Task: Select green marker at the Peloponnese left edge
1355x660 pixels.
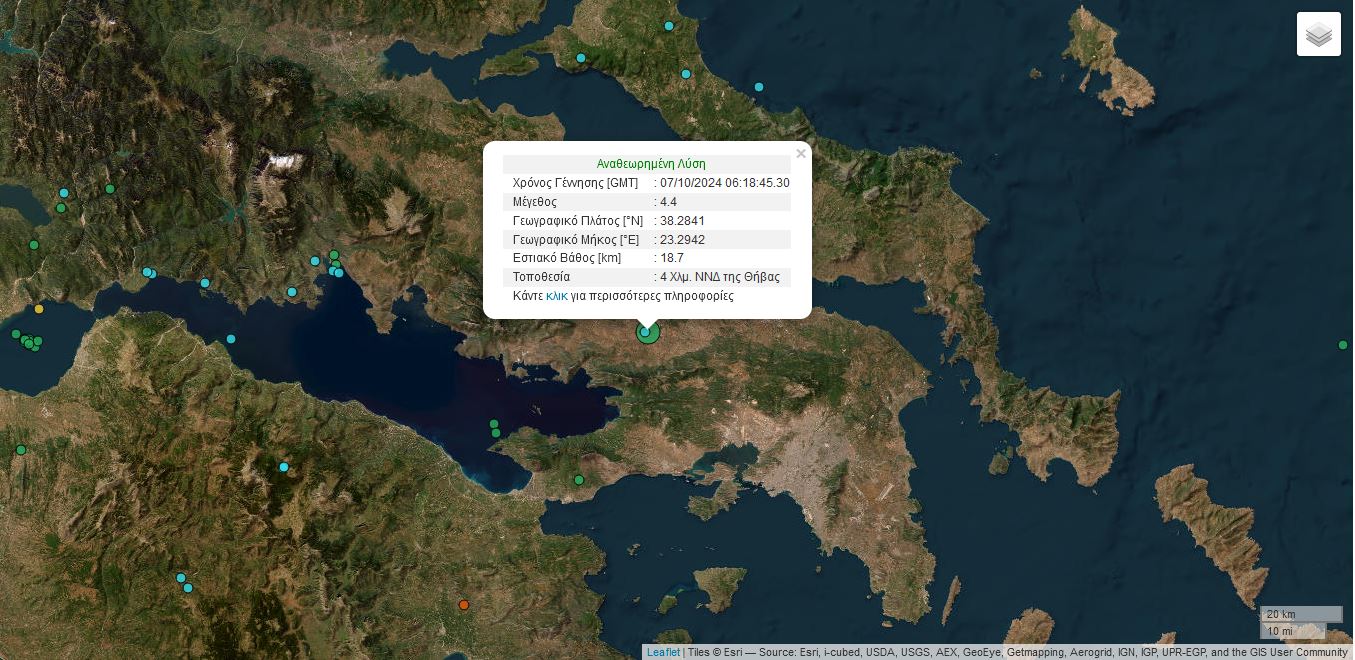Action: (21, 450)
